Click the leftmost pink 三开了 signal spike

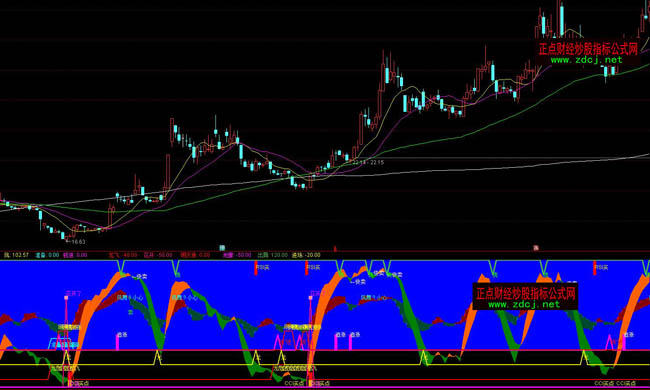[x=66, y=323]
